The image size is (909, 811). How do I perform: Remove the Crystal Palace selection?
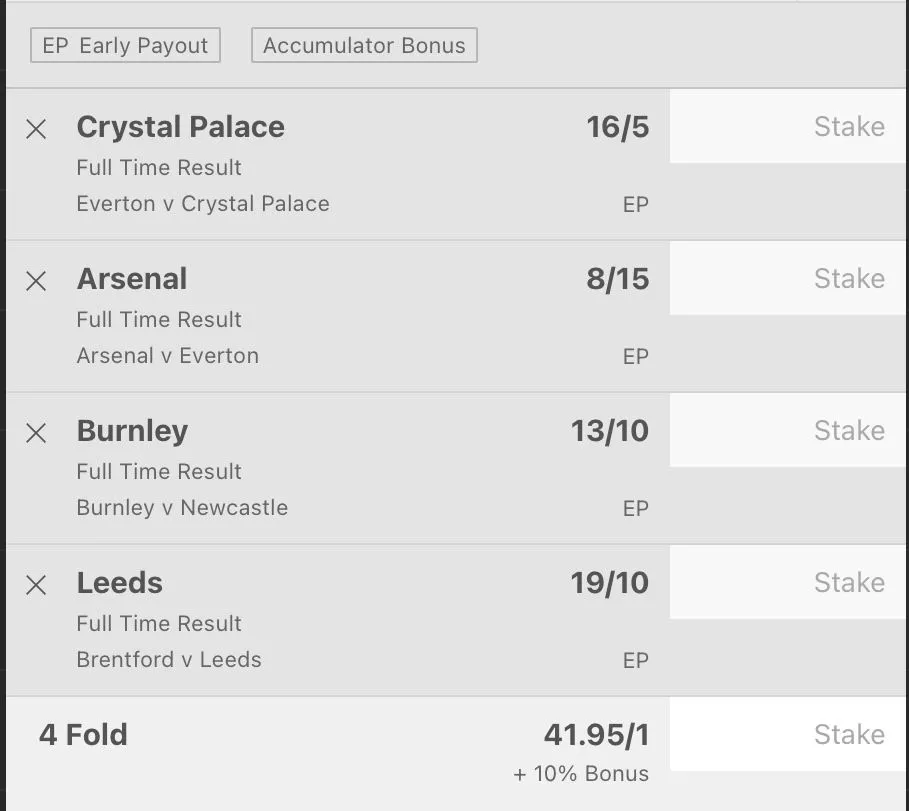click(36, 128)
